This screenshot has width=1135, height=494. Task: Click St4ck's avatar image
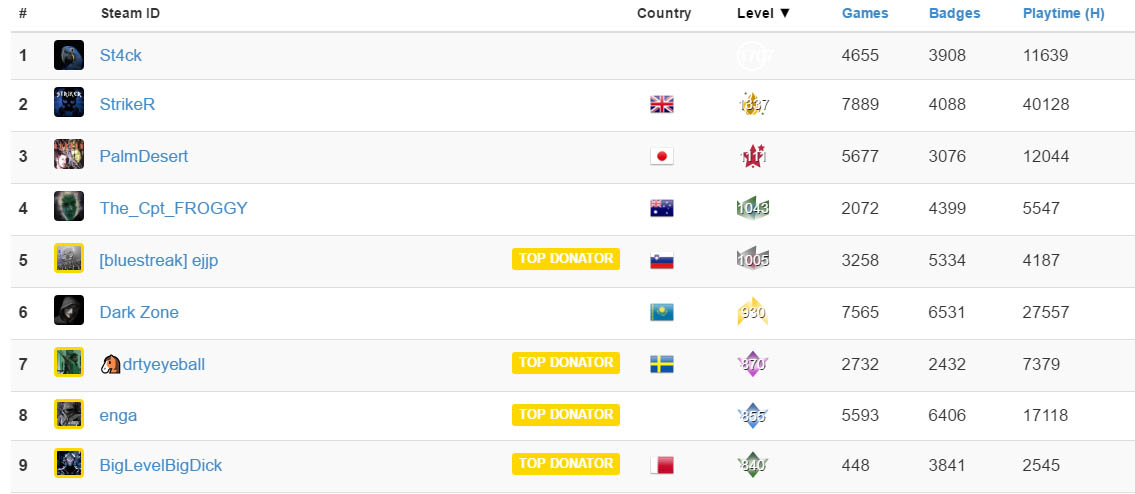69,56
